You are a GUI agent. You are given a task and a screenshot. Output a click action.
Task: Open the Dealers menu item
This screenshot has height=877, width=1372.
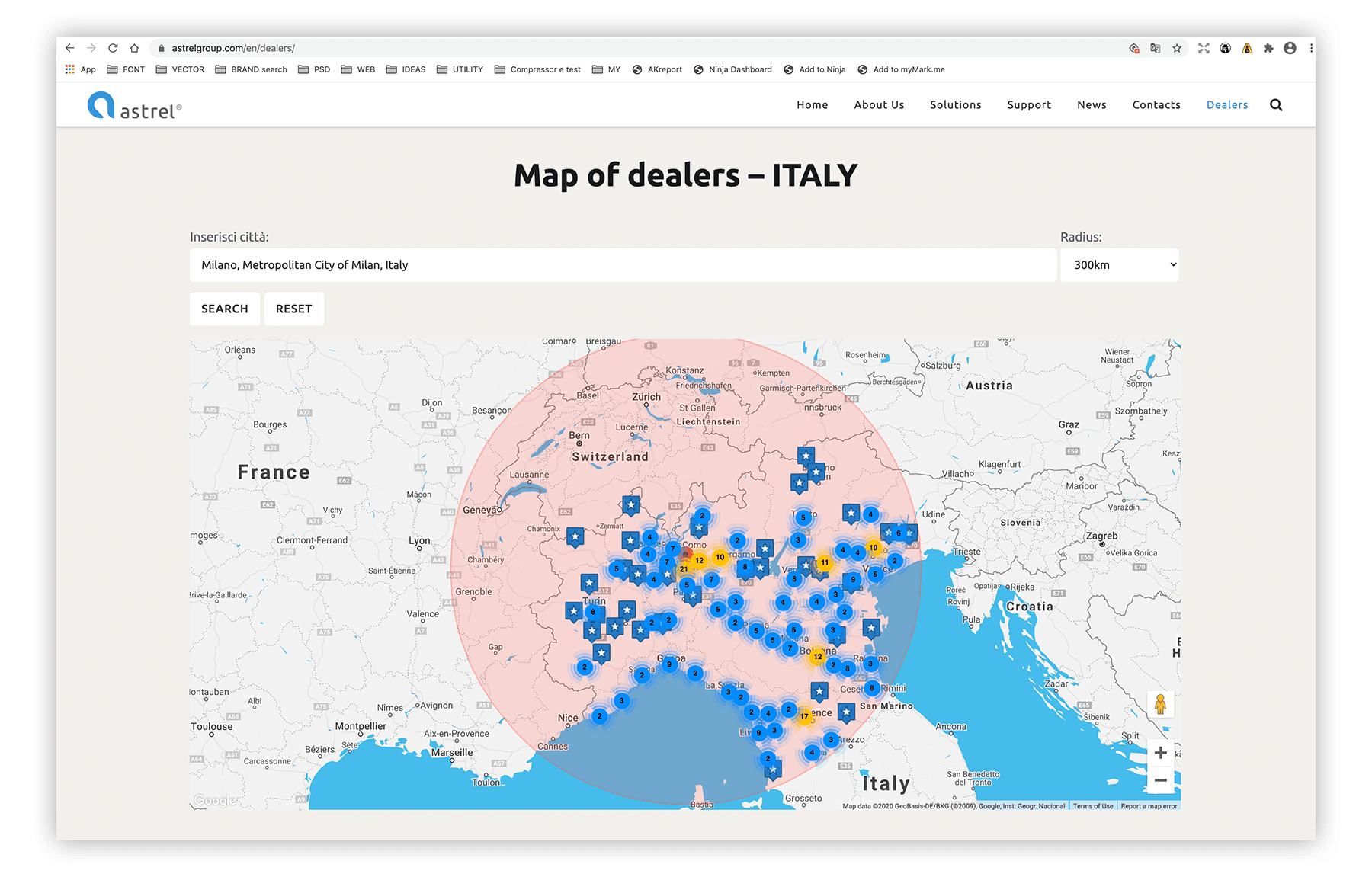pyautogui.click(x=1227, y=104)
